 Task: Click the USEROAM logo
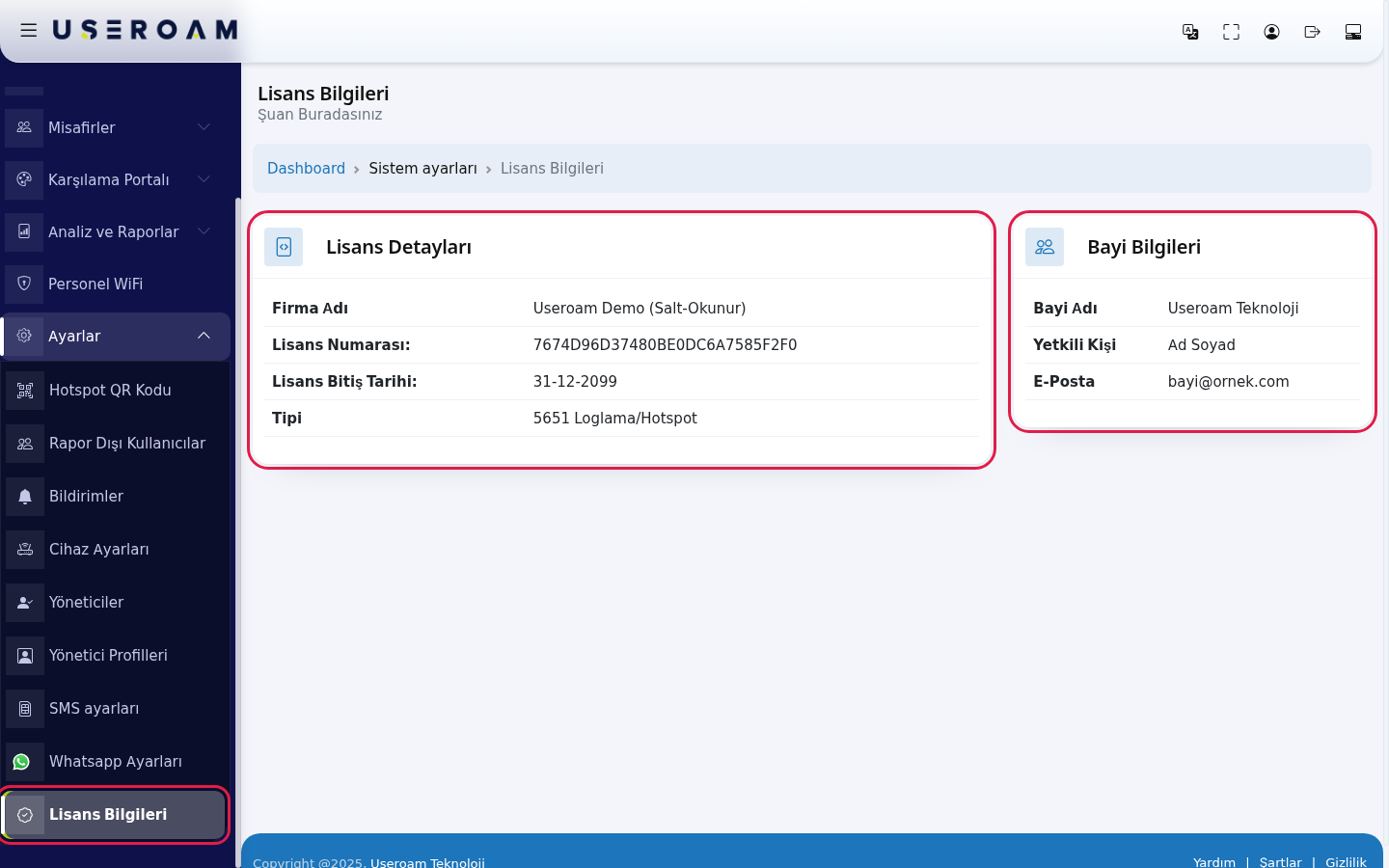click(145, 31)
